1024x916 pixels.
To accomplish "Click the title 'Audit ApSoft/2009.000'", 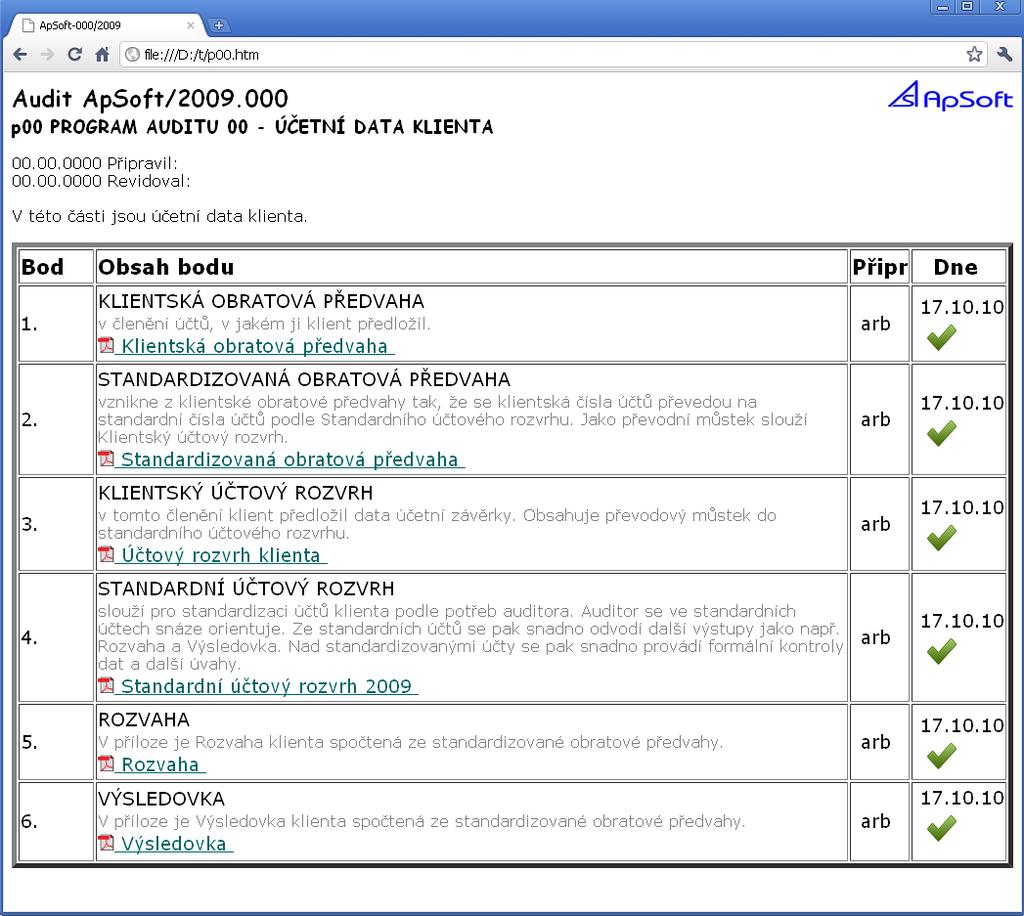I will [150, 99].
